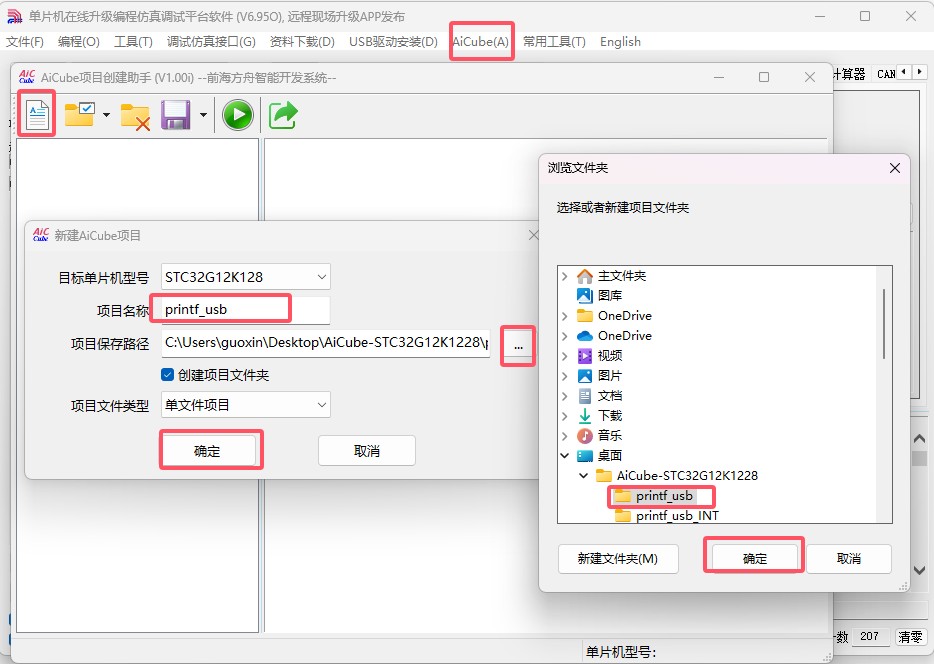Open the 常用工具(T) menu

pyautogui.click(x=554, y=42)
